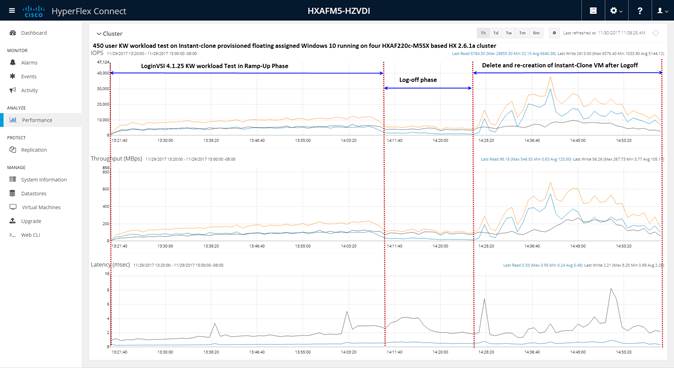
Task: Select the 1h time range button
Action: (x=483, y=33)
